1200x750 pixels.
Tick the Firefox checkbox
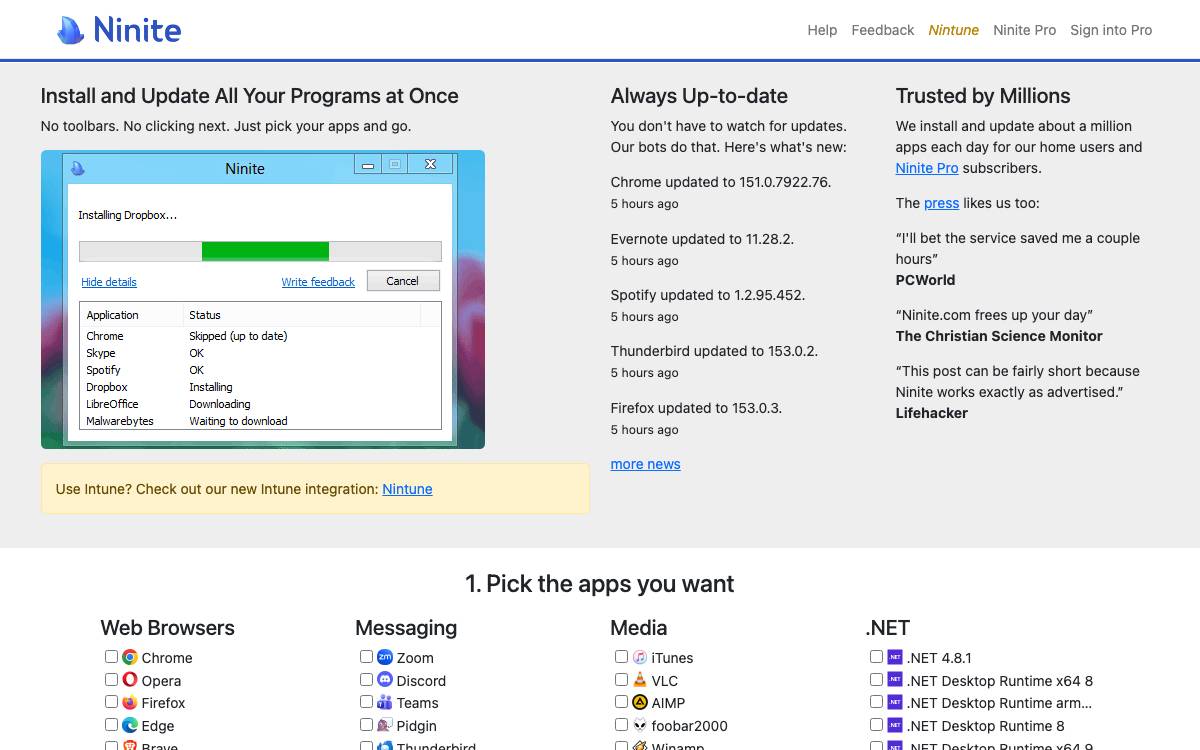point(111,702)
